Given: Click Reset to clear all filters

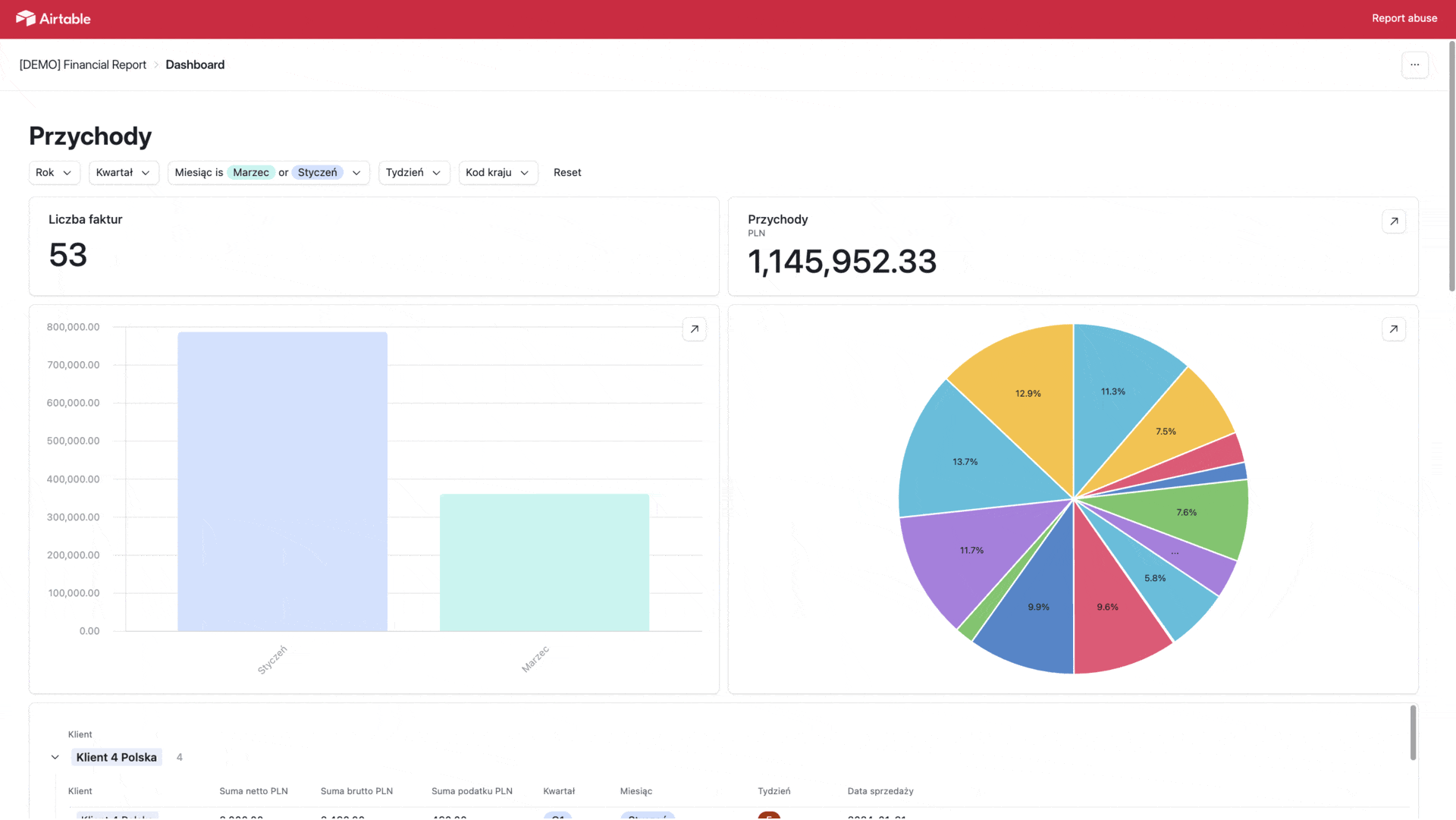Looking at the screenshot, I should coord(566,172).
